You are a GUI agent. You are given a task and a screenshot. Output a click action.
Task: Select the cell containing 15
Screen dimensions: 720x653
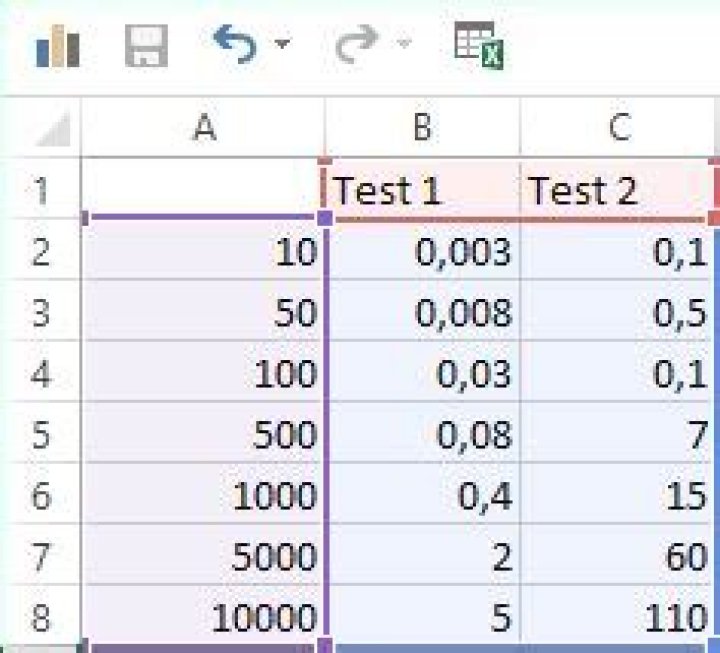pos(618,495)
